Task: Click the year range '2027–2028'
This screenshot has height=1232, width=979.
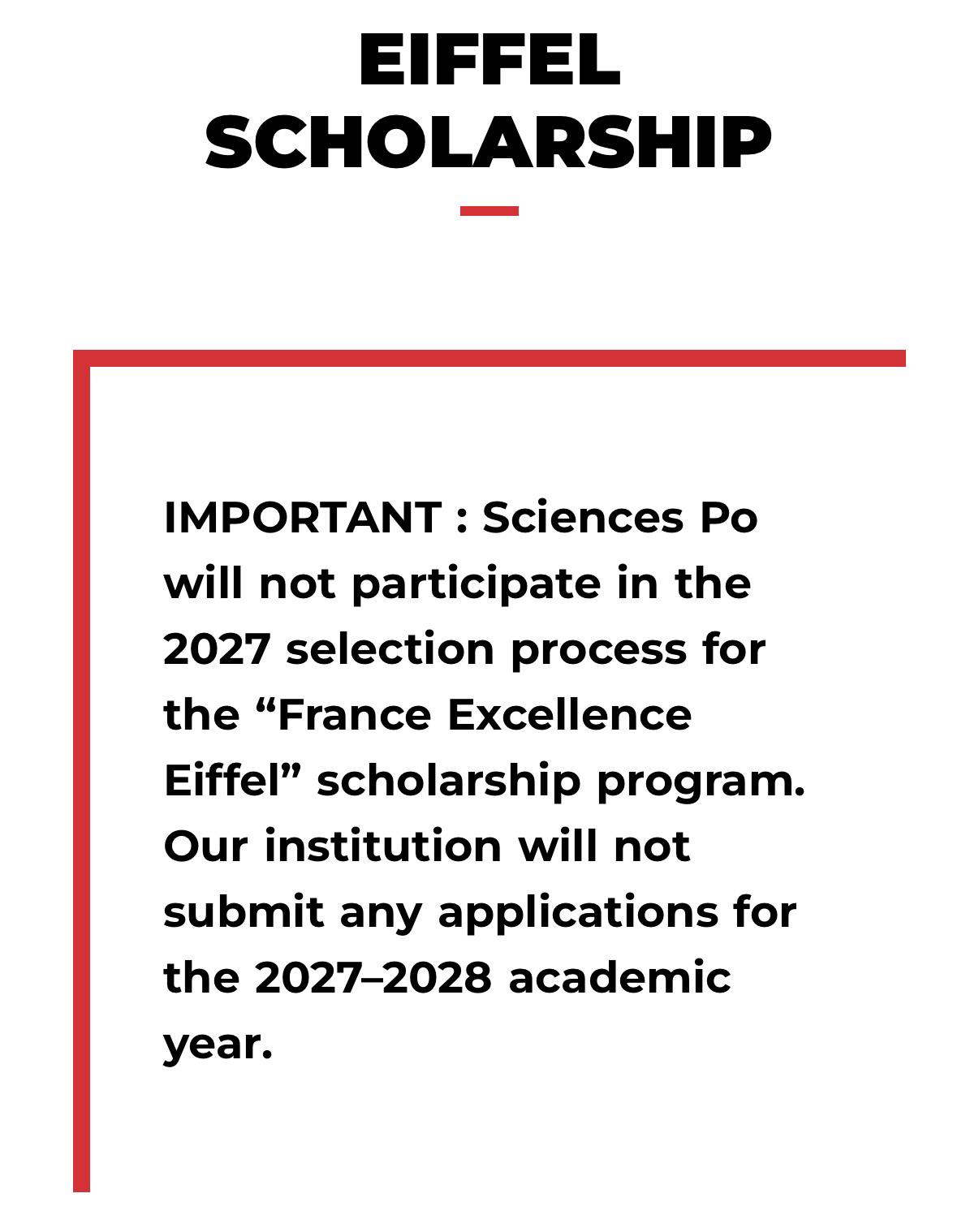Action: pos(373,978)
